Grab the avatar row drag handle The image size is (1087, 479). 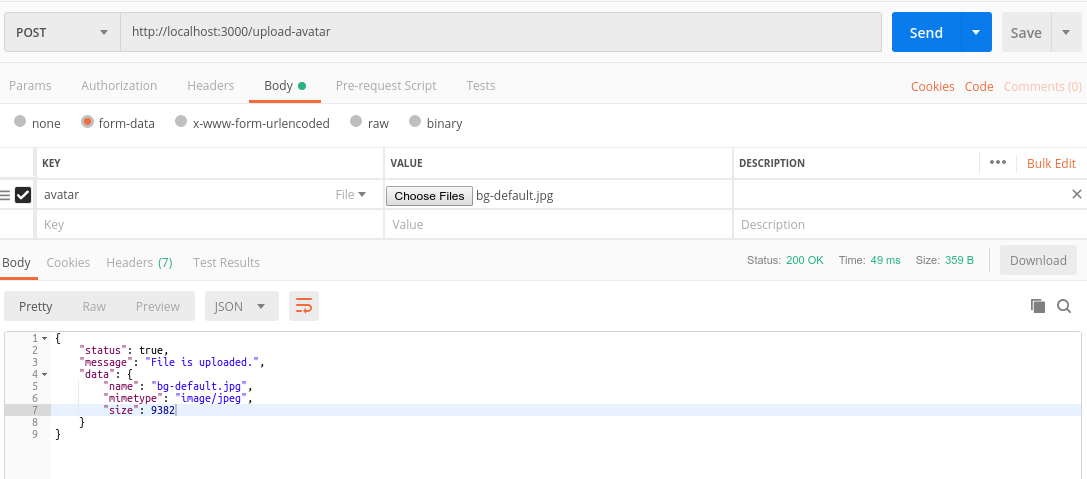point(6,195)
